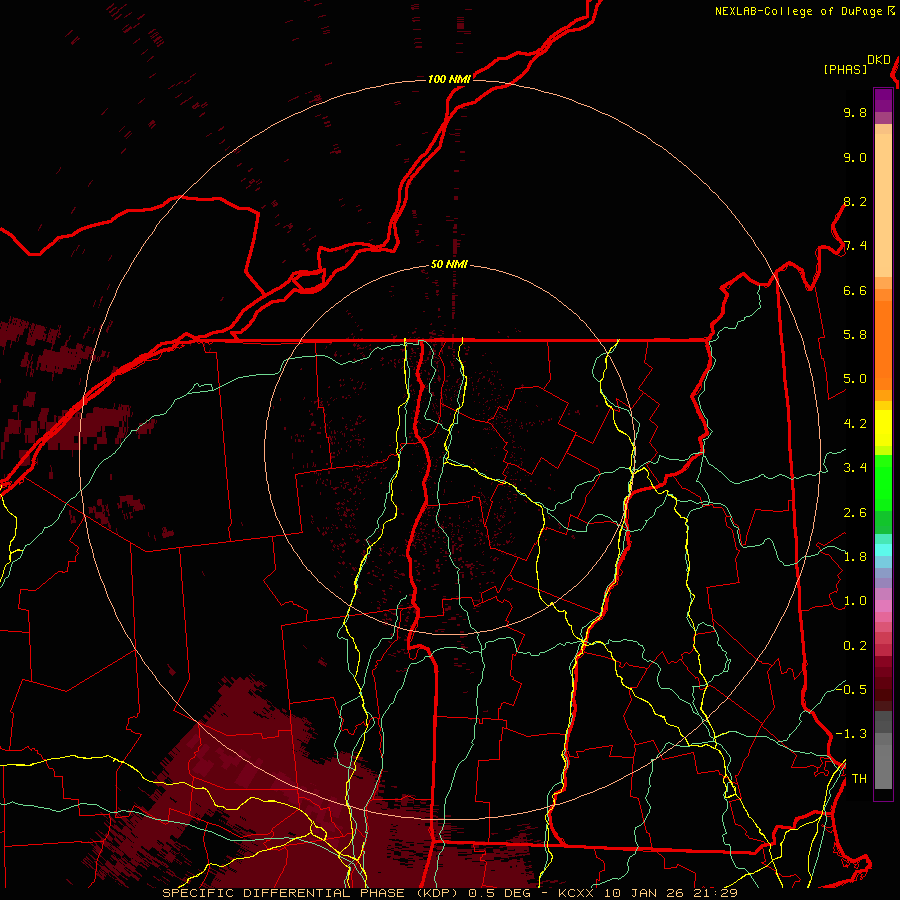This screenshot has width=900, height=900.
Task: Click the yellow color bar segment
Action: (x=883, y=428)
